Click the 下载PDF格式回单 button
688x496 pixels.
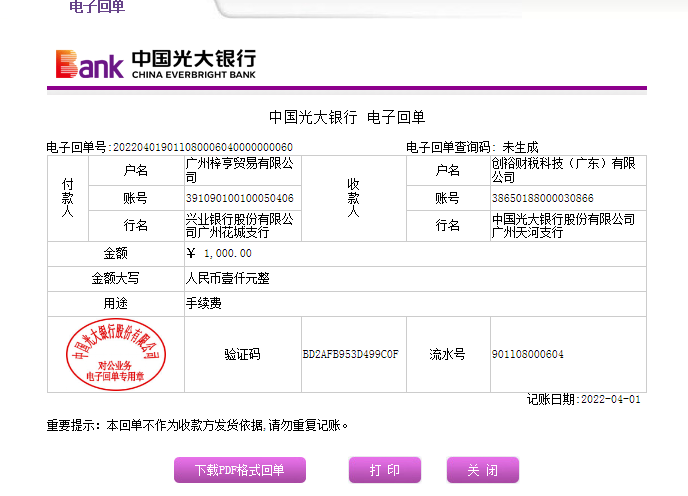240,470
